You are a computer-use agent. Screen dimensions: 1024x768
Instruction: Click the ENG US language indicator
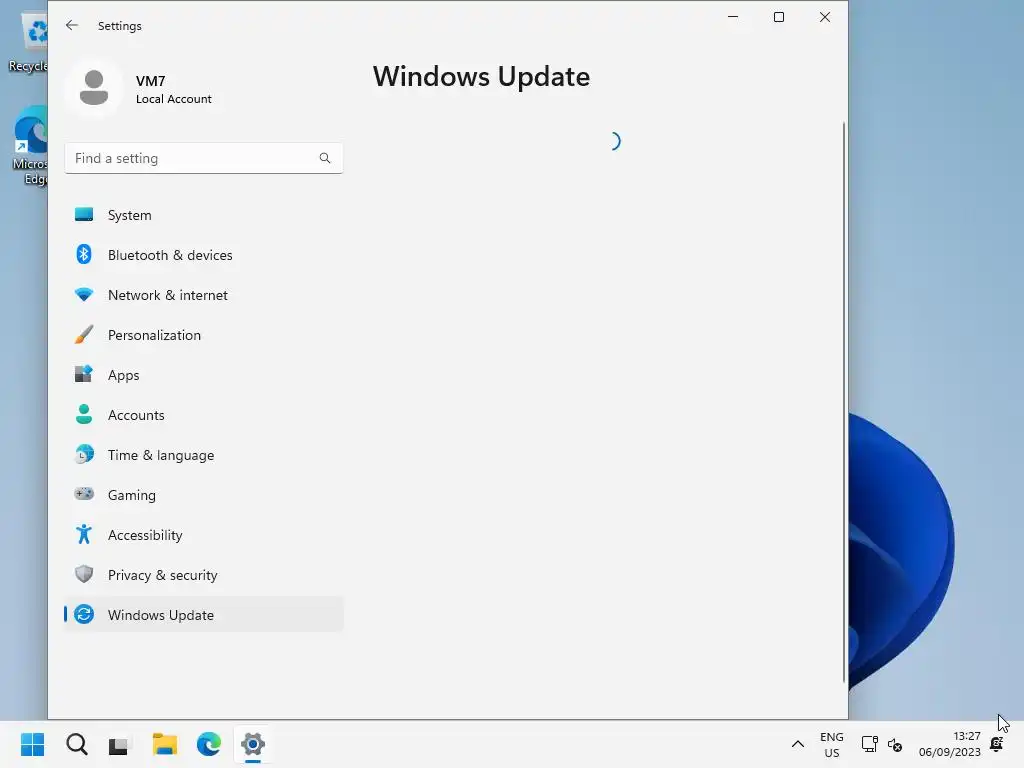831,744
